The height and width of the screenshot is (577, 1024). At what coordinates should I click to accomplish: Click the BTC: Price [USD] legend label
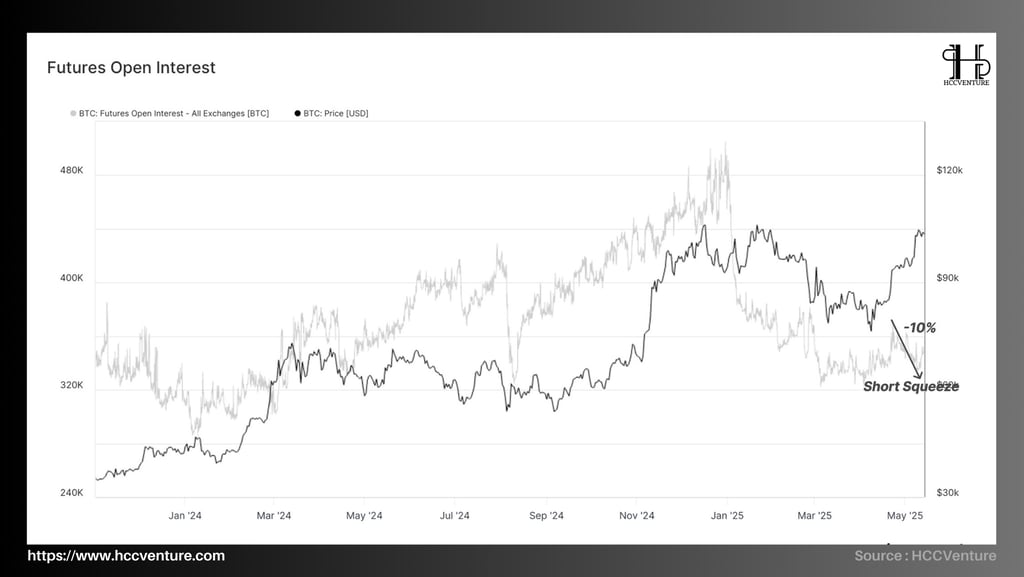tap(336, 114)
